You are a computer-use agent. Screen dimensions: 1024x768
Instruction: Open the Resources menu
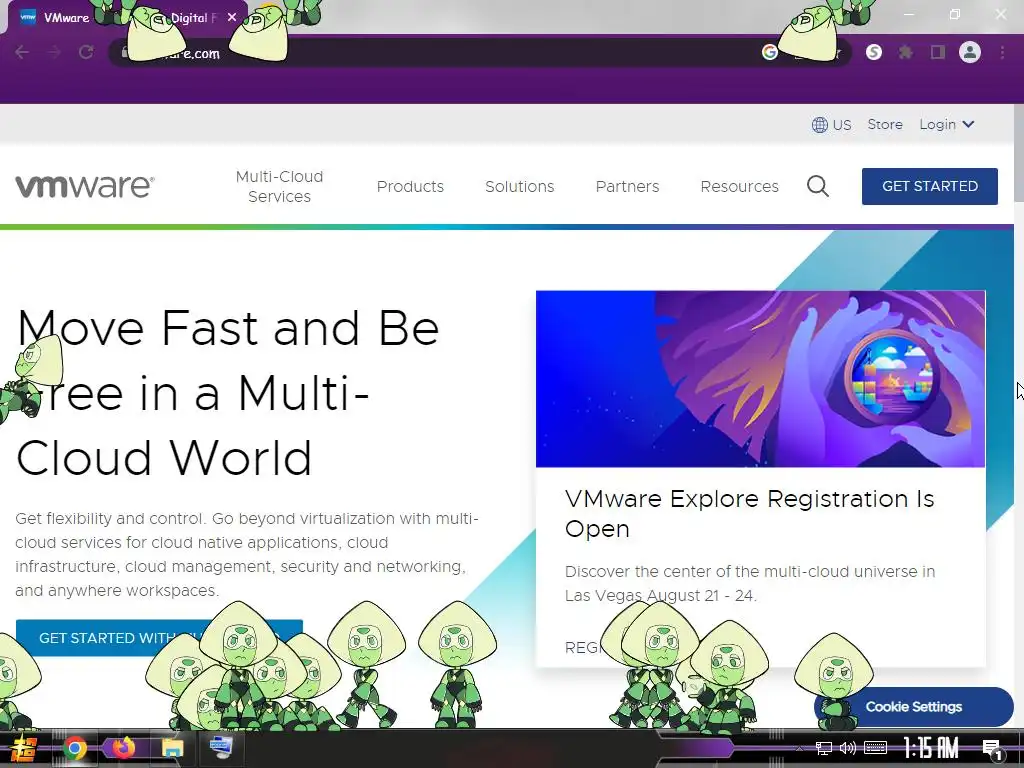pyautogui.click(x=739, y=186)
